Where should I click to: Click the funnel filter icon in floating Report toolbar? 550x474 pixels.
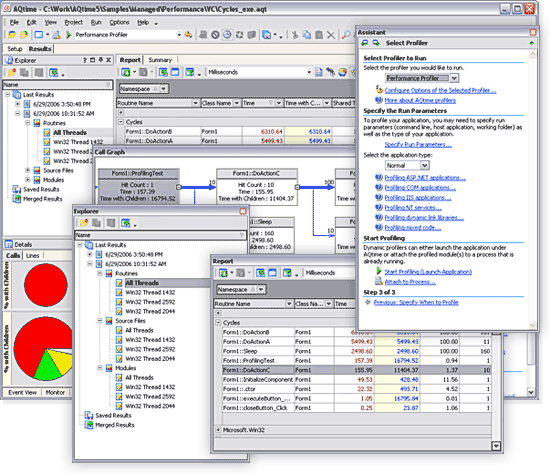[x=287, y=273]
